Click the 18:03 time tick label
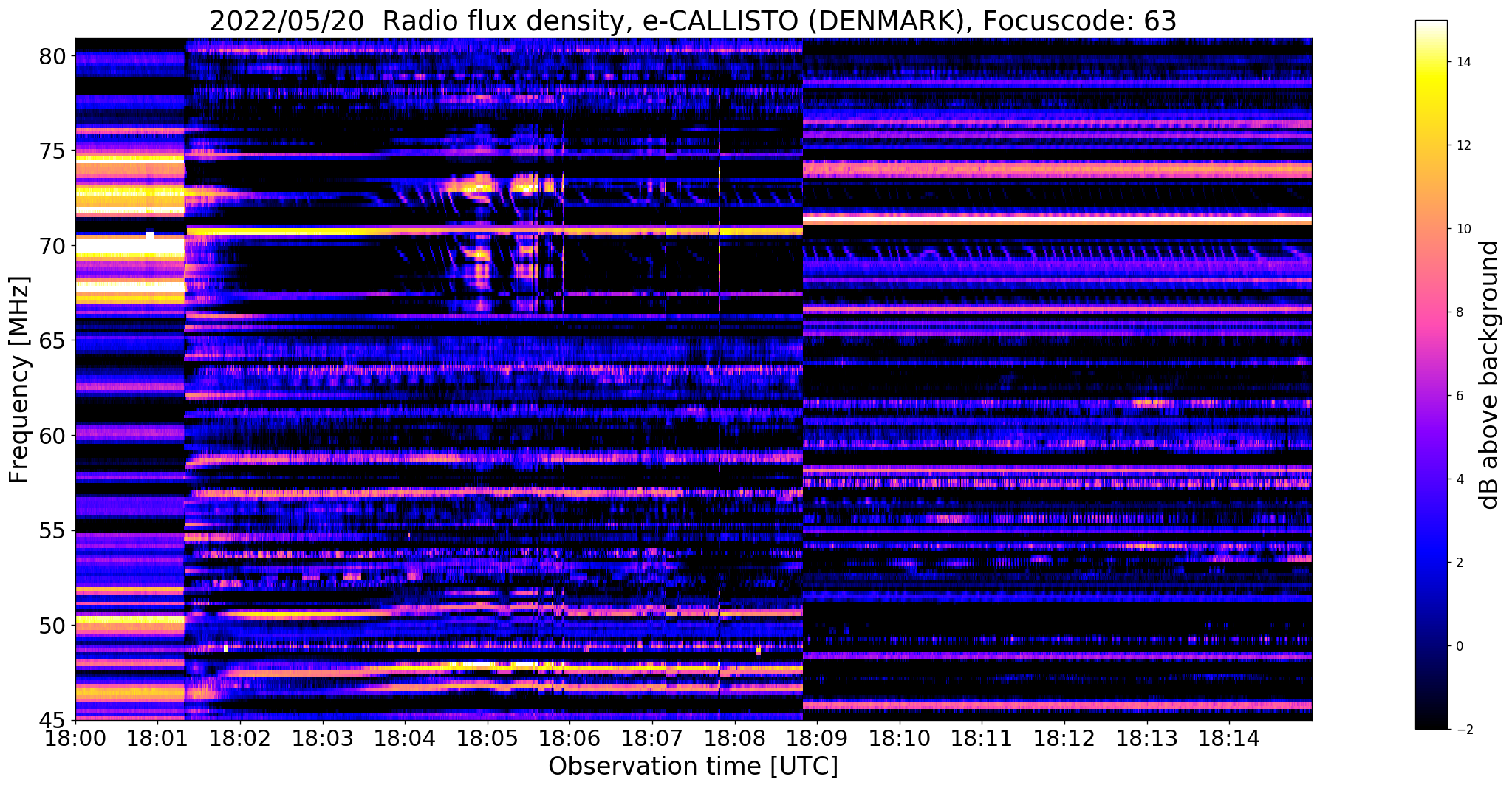The height and width of the screenshot is (788, 1512). click(322, 738)
